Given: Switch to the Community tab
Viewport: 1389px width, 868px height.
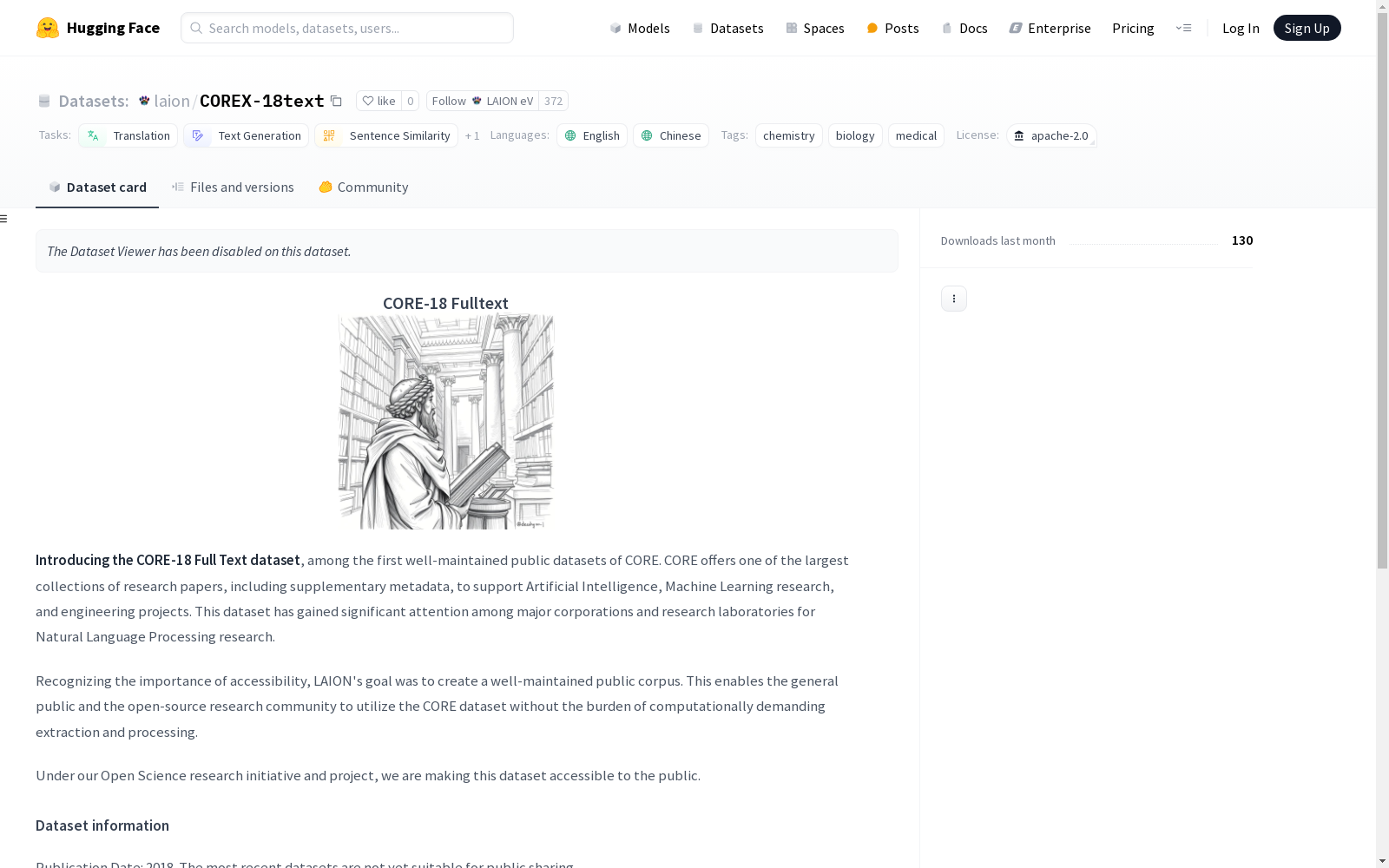Looking at the screenshot, I should pos(363,187).
